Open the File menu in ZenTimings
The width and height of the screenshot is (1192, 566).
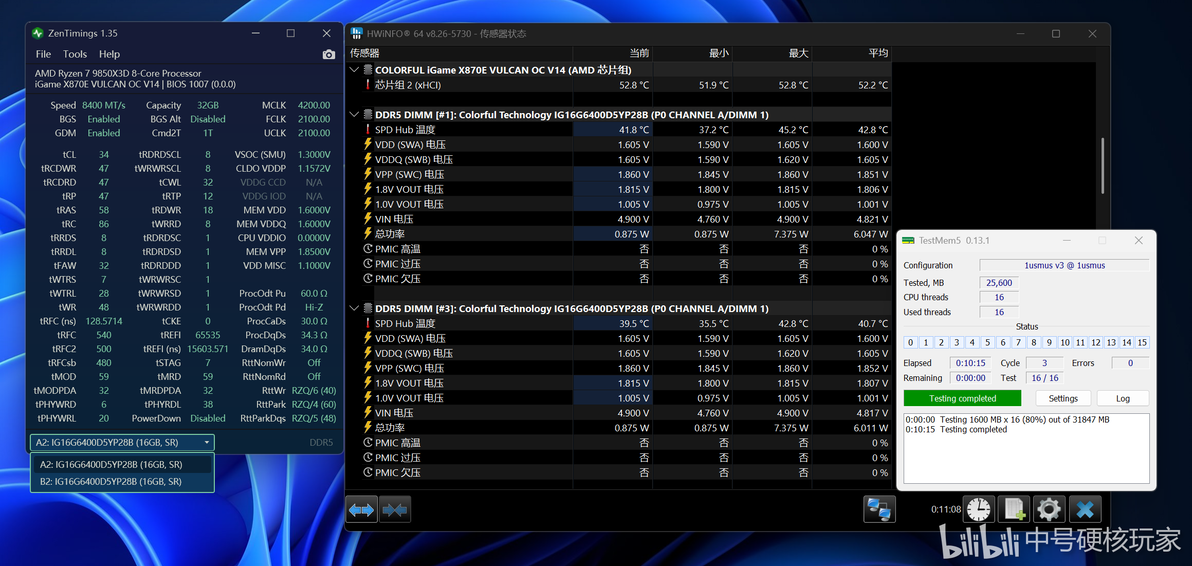43,55
